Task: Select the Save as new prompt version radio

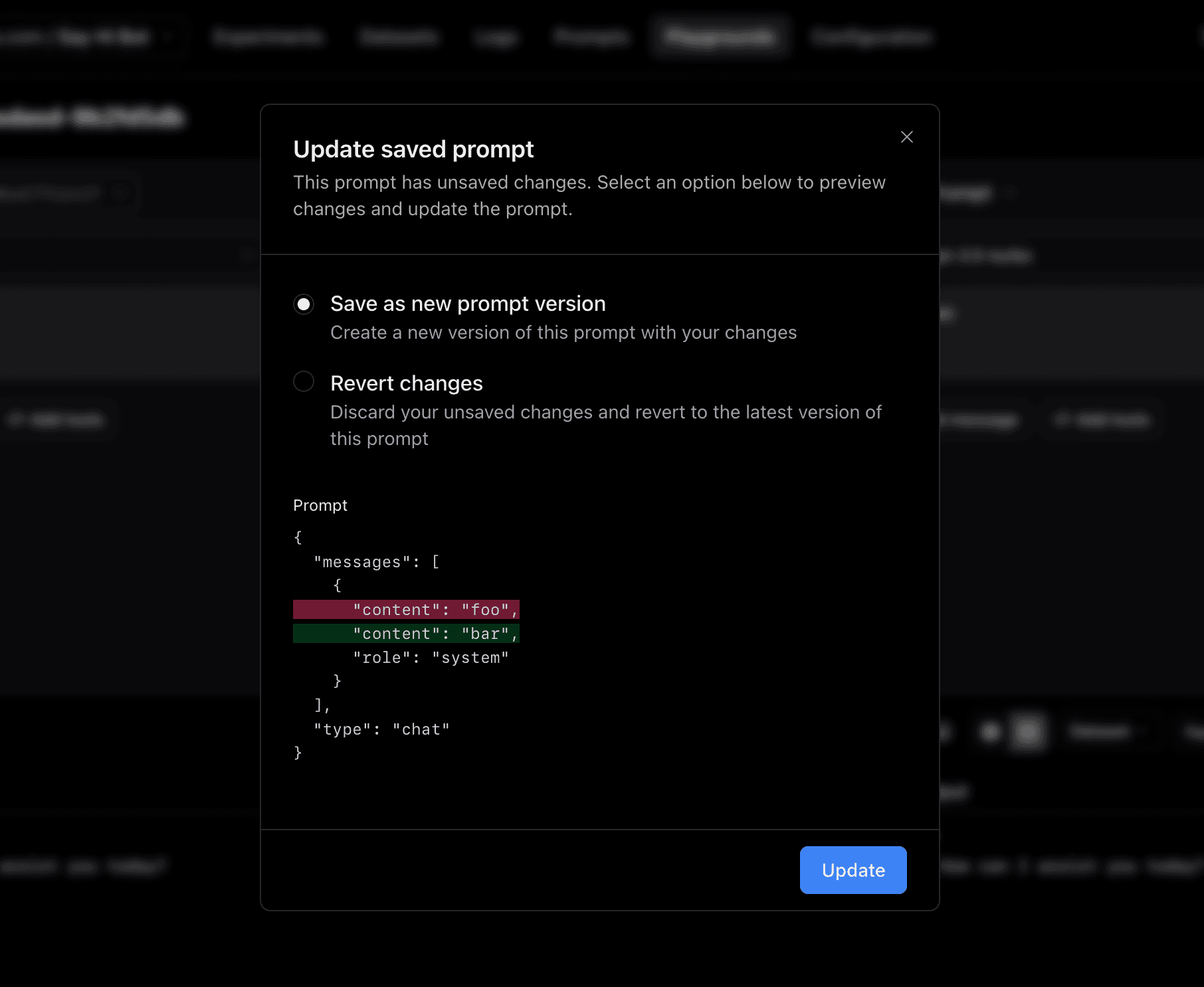Action: tap(304, 304)
